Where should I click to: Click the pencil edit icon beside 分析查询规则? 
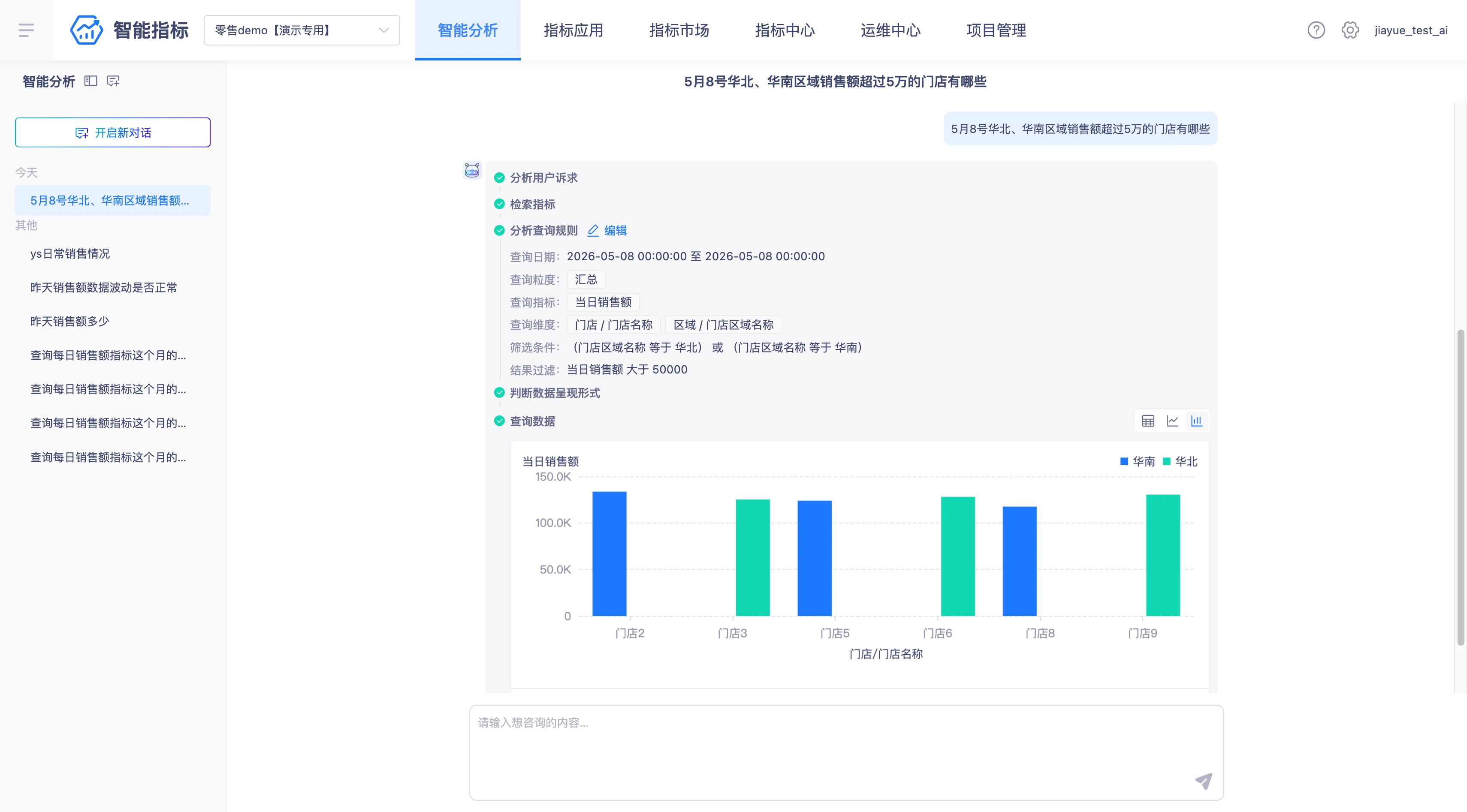click(x=593, y=231)
